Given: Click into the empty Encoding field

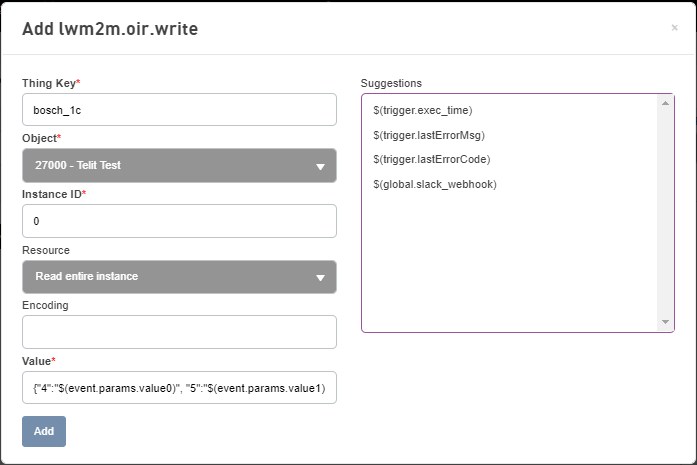Looking at the screenshot, I should (x=179, y=332).
